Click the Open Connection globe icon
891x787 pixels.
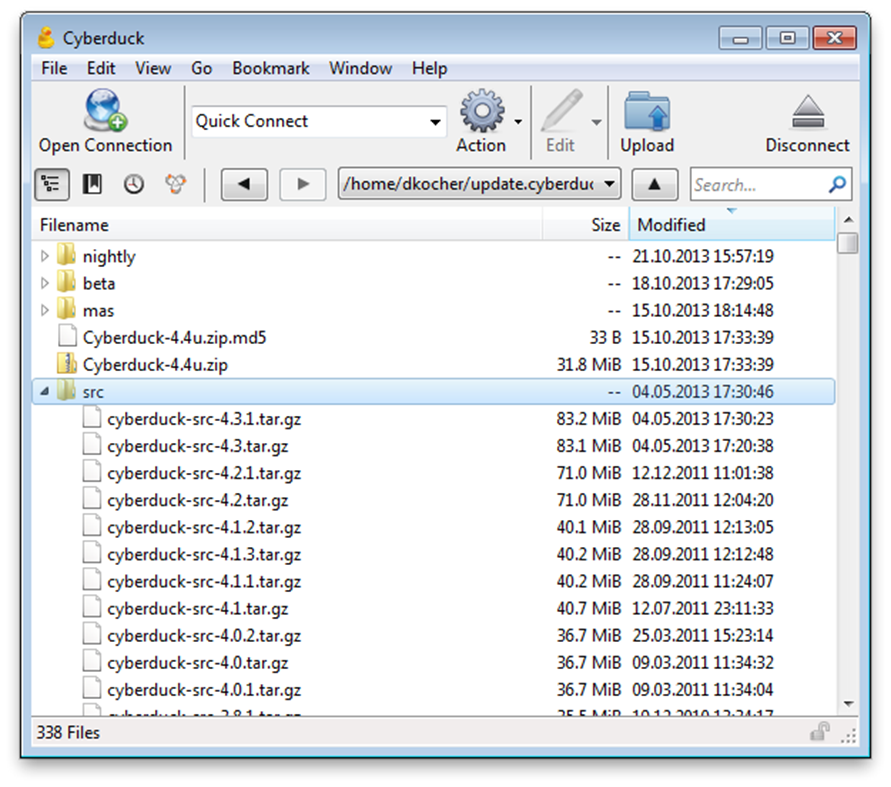[x=103, y=111]
